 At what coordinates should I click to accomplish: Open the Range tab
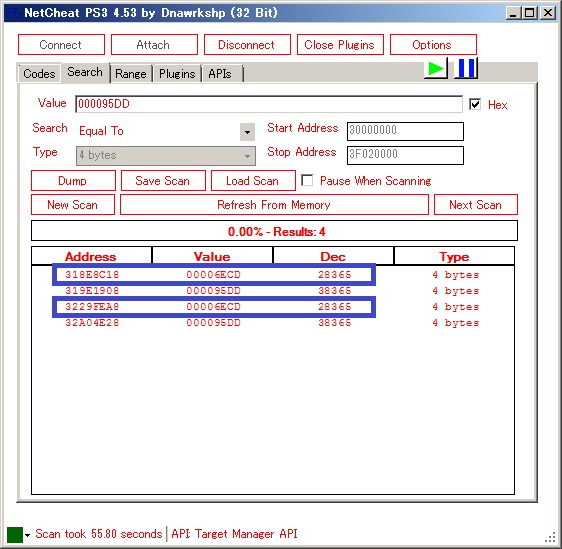(131, 74)
